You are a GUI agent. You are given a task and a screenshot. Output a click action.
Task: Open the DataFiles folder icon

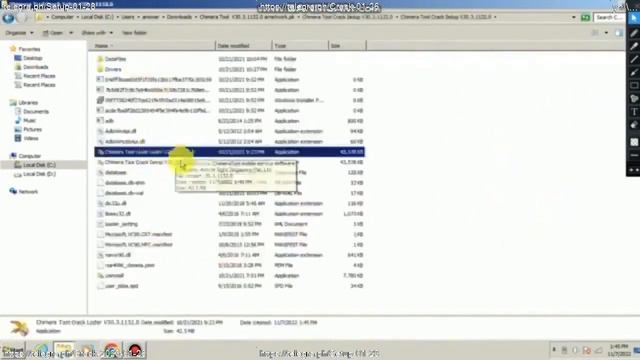[100, 59]
